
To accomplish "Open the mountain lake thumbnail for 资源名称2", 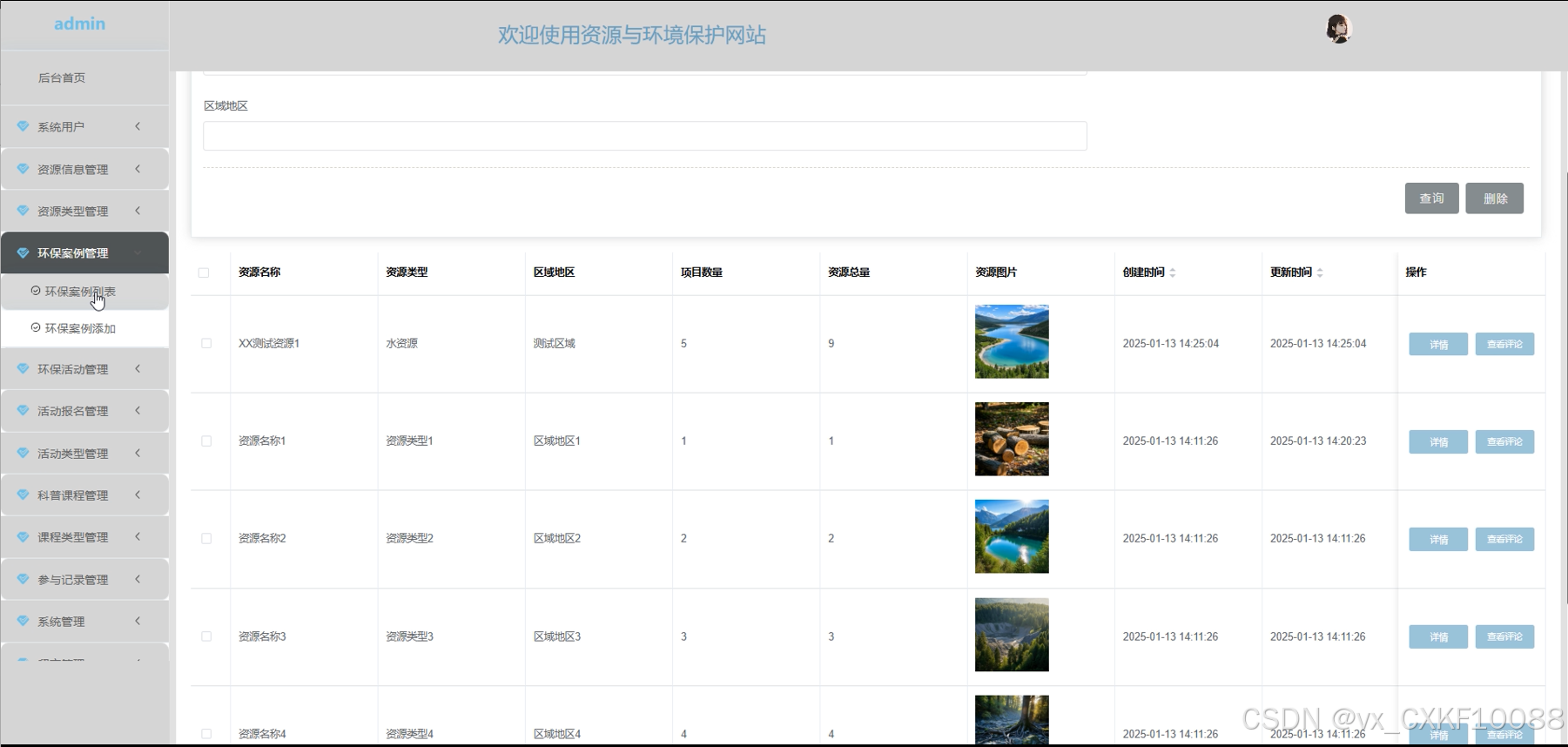I will (1012, 536).
